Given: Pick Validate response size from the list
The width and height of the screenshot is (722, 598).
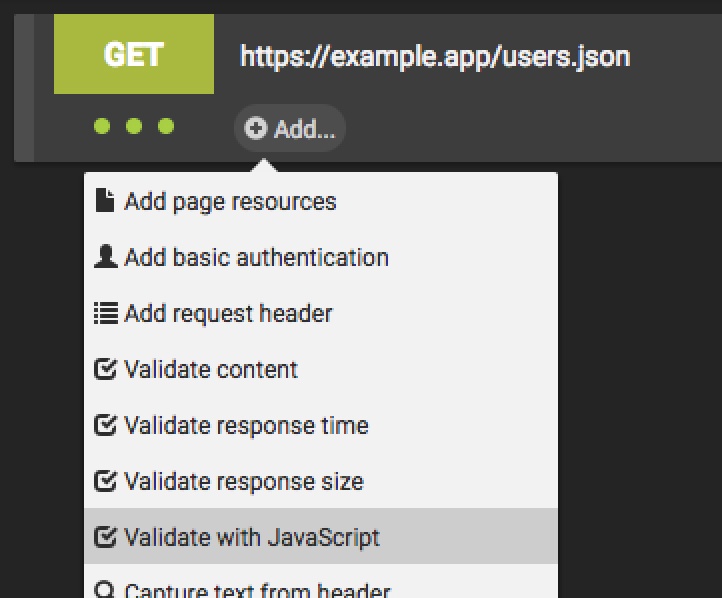Looking at the screenshot, I should click(x=243, y=481).
